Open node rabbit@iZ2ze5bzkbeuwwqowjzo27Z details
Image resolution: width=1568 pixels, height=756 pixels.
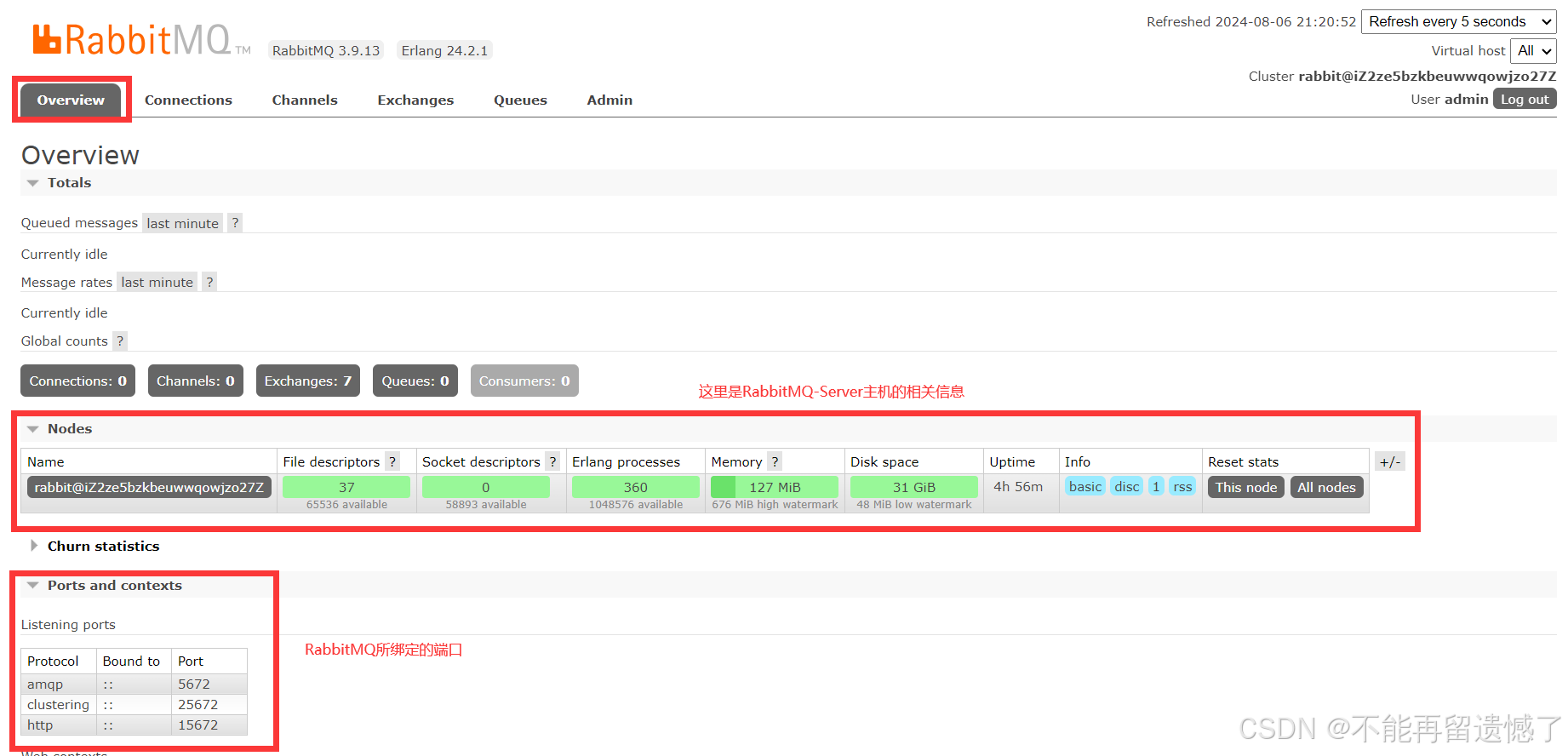149,487
